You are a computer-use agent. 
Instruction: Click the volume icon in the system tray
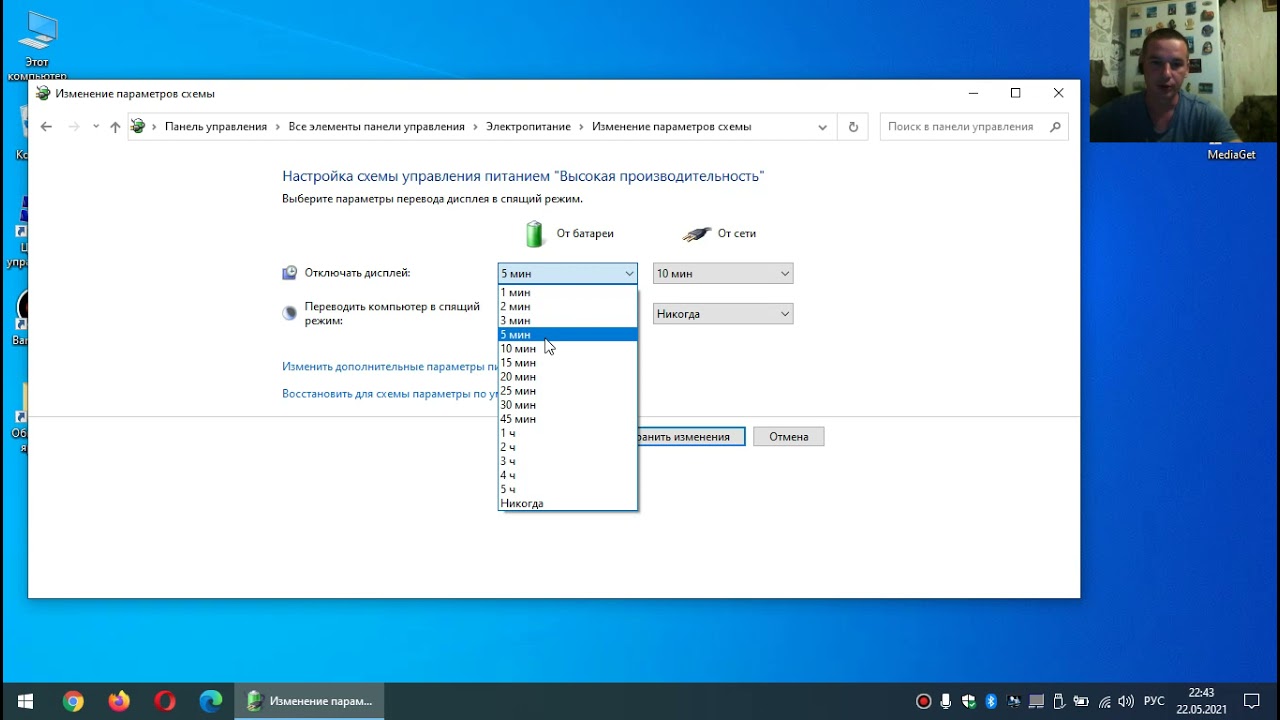click(x=1125, y=700)
